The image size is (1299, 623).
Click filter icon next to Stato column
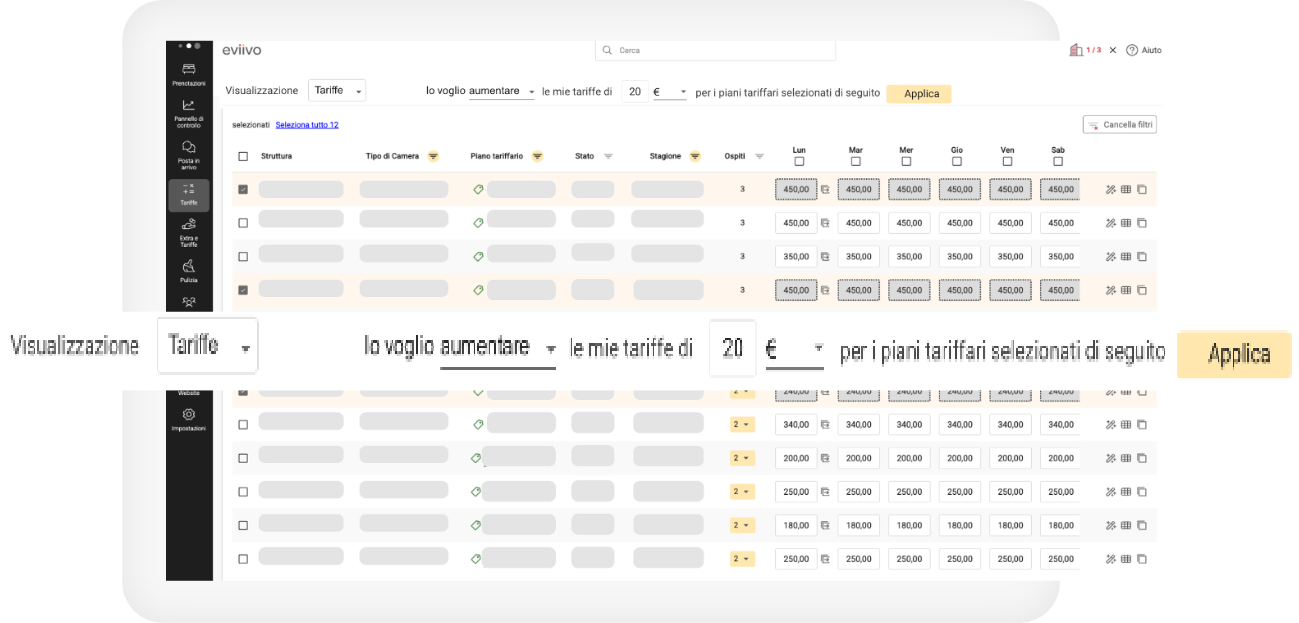[608, 156]
